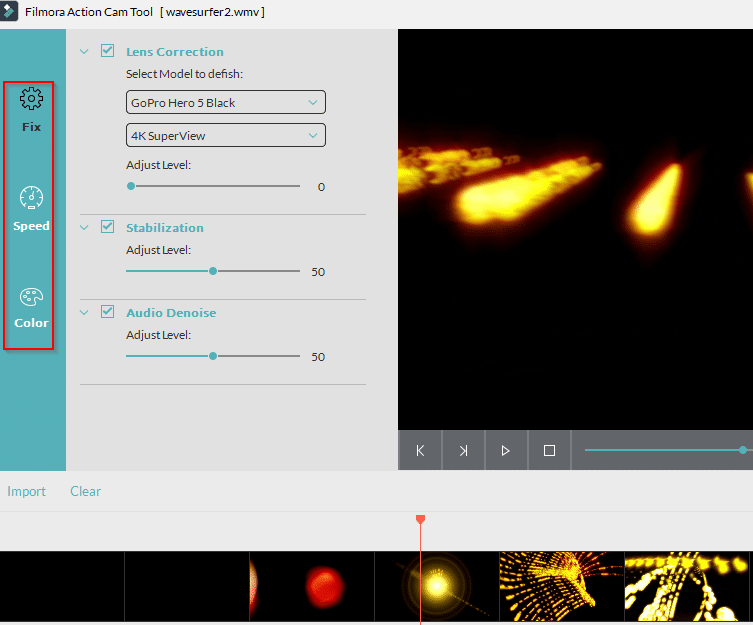
Task: Select the yellow bokeh lights thumbnail
Action: (687, 586)
